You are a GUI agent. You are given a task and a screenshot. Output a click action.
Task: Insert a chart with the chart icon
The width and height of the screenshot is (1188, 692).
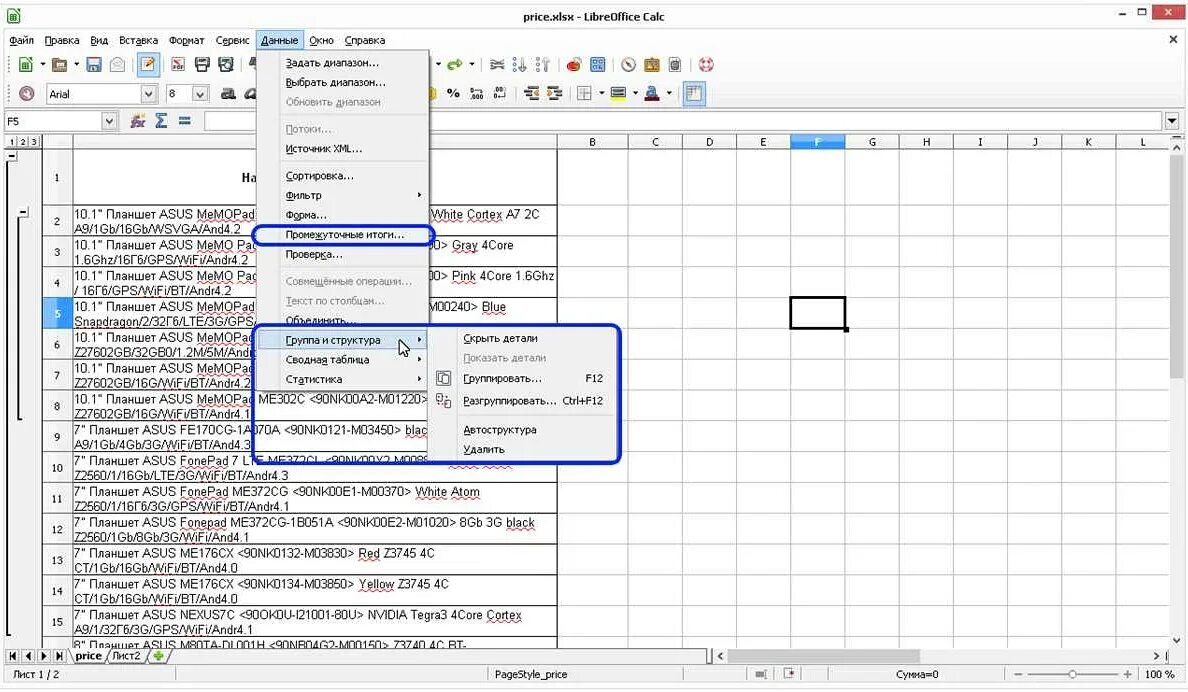coord(574,65)
